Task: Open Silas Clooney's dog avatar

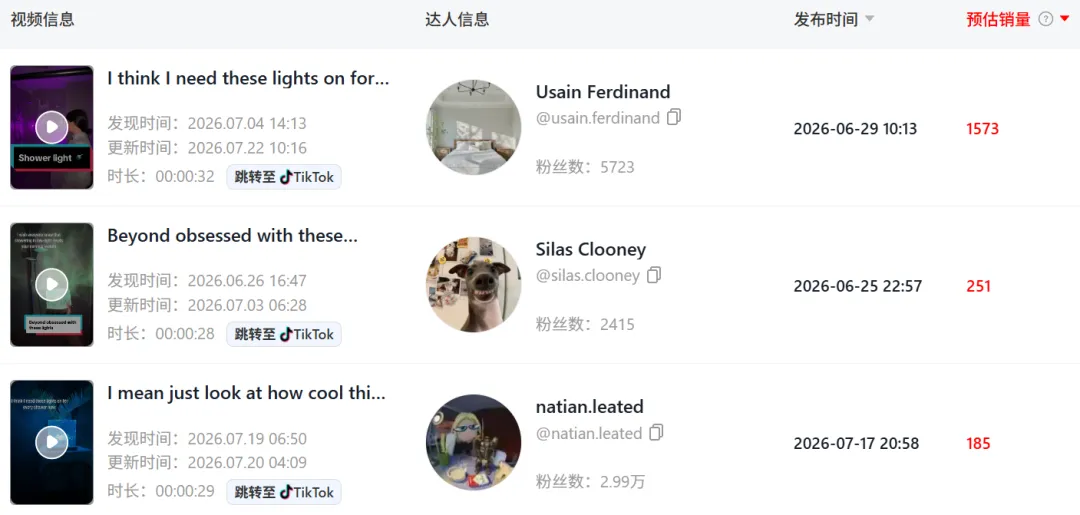Action: coord(473,285)
